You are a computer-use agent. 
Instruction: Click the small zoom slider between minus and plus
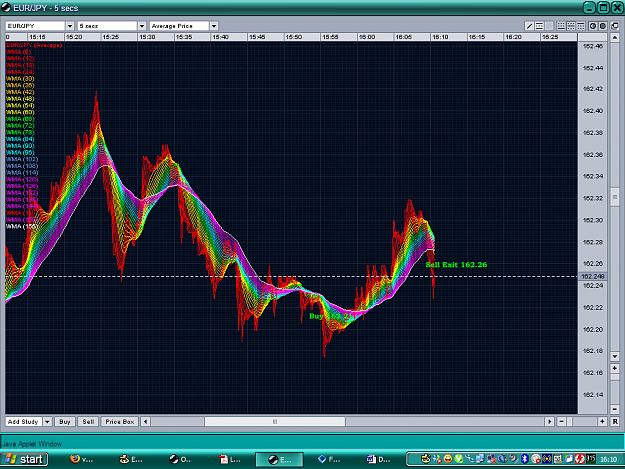click(x=570, y=421)
